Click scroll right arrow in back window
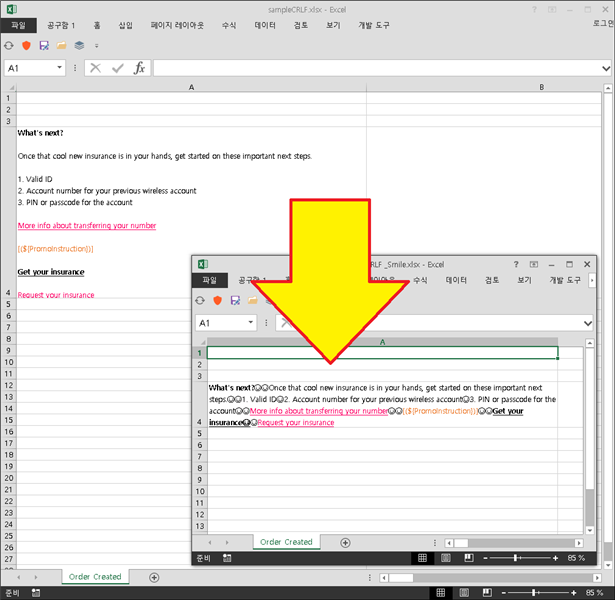Screen dimensions: 615x600 click(597, 578)
